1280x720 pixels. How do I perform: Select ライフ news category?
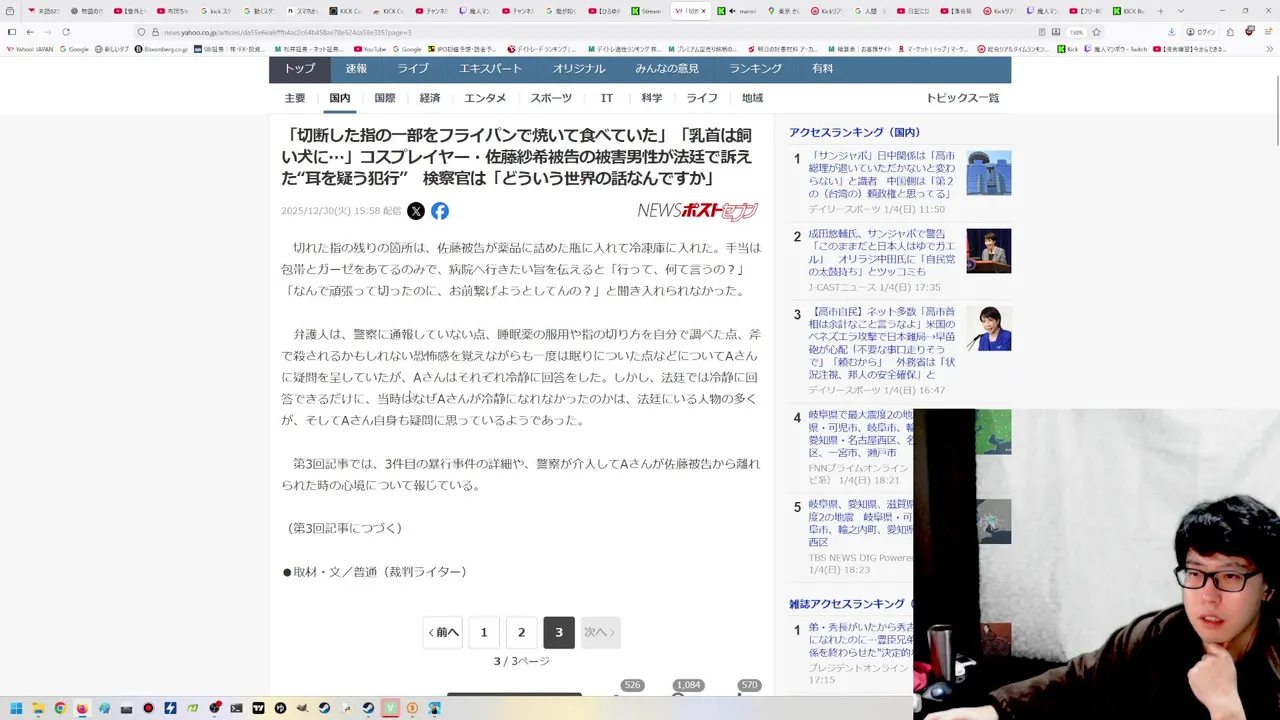[x=702, y=98]
